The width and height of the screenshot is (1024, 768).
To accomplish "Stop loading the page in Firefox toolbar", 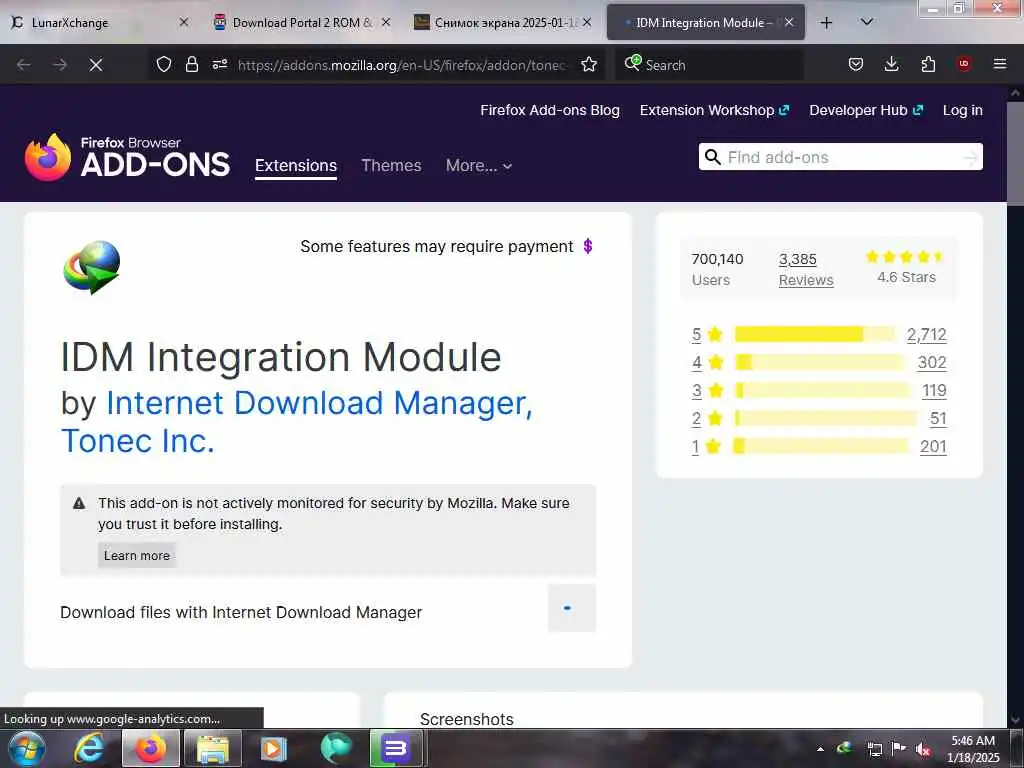I will tap(95, 65).
